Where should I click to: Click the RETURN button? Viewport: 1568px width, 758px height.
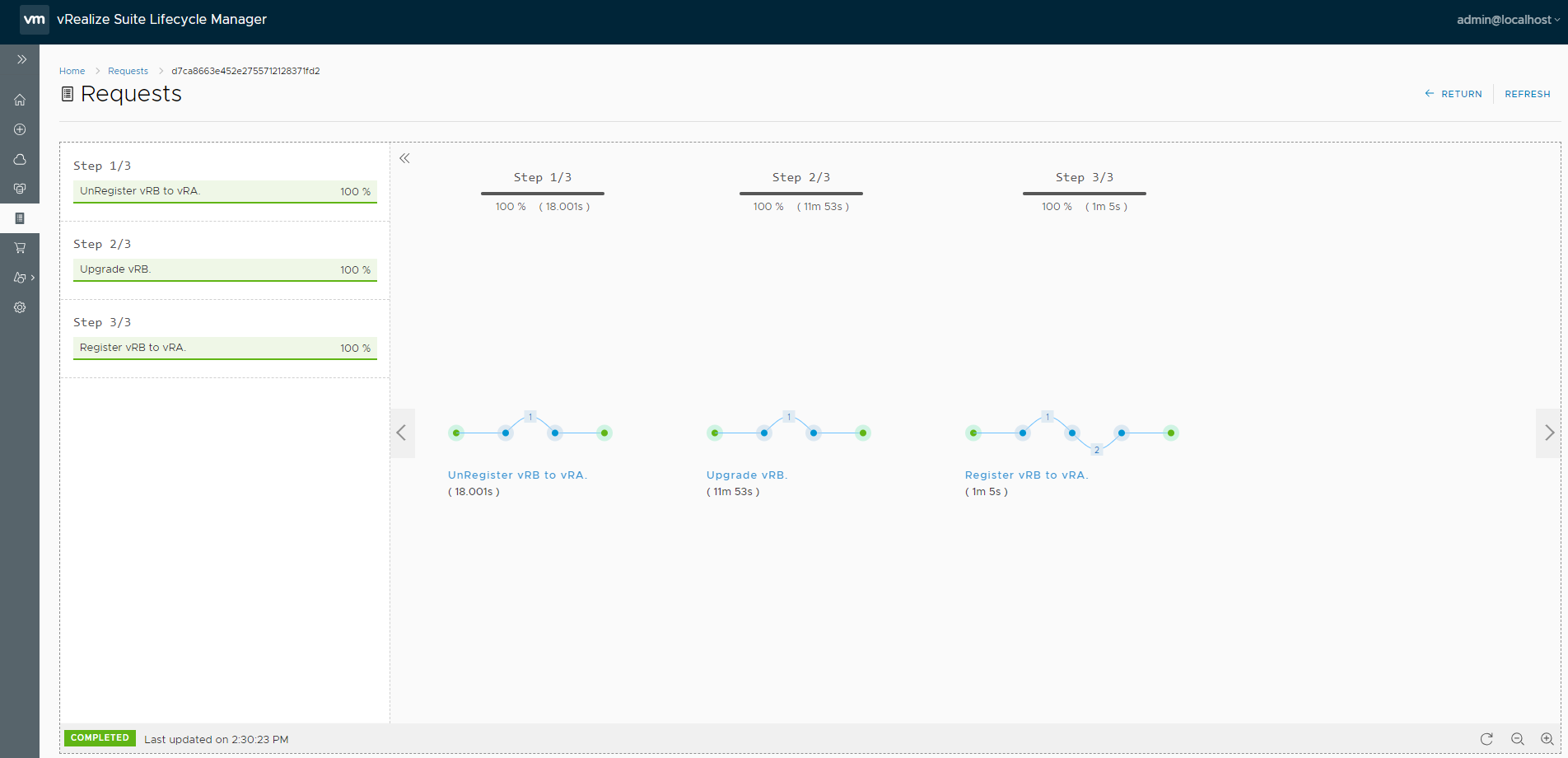click(1454, 94)
